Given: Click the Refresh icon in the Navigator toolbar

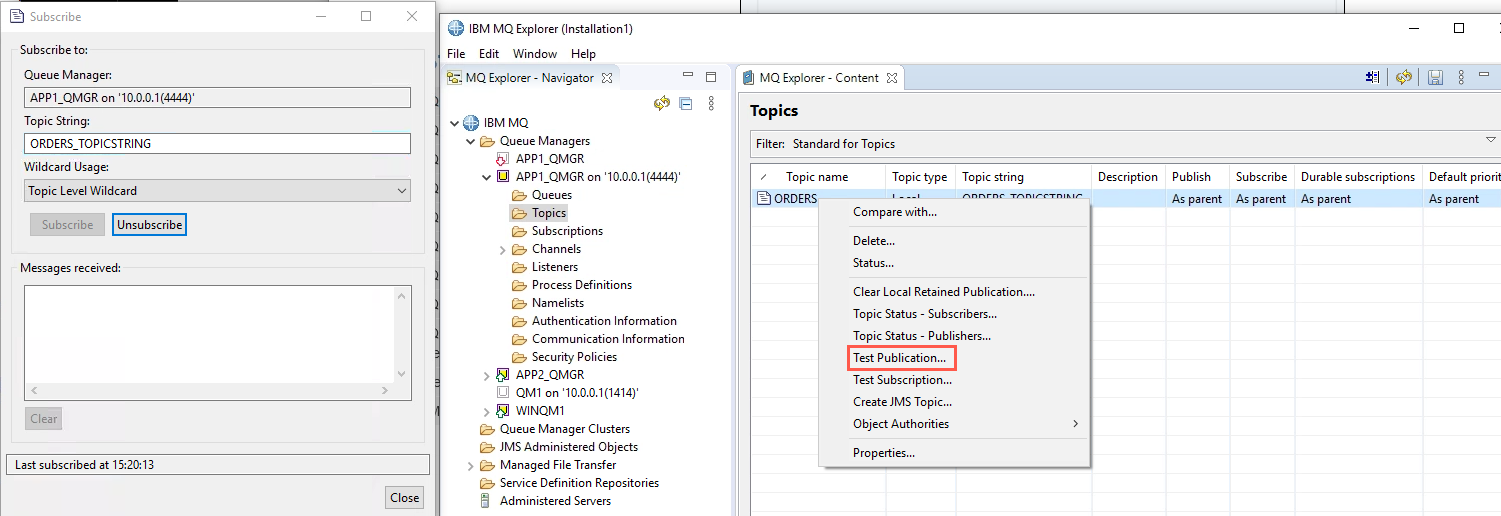Looking at the screenshot, I should [x=662, y=103].
